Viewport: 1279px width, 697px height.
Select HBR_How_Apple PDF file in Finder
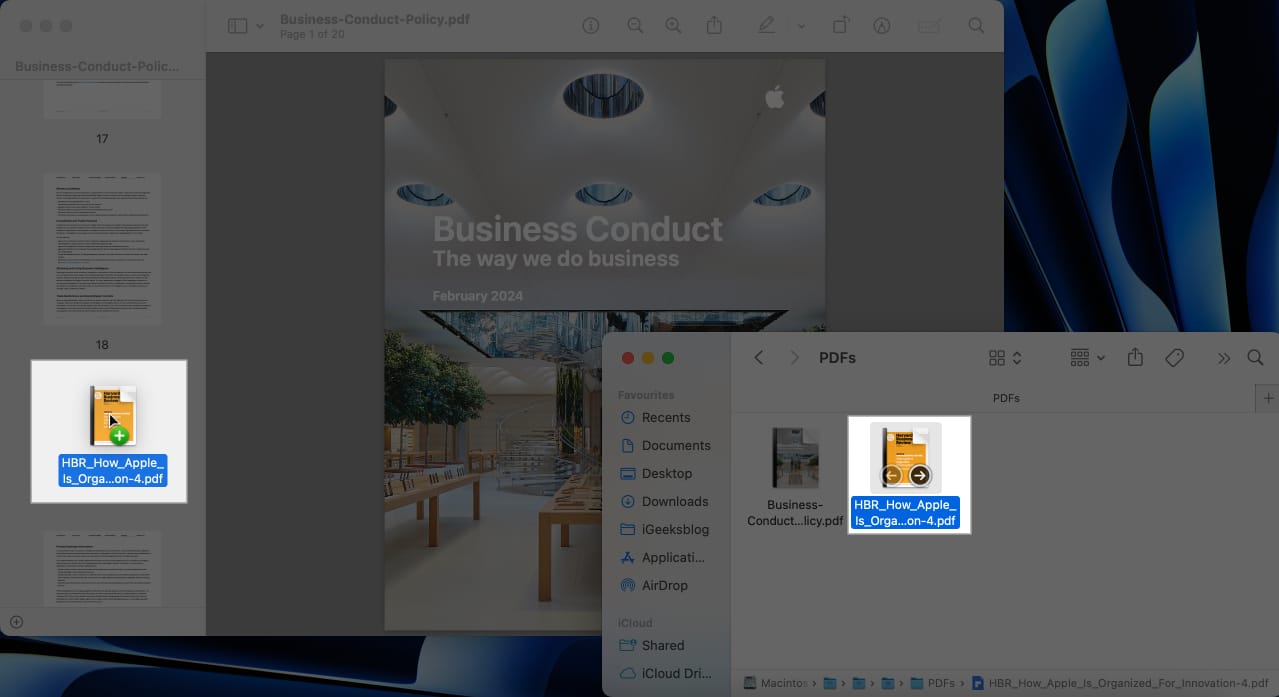(x=906, y=476)
